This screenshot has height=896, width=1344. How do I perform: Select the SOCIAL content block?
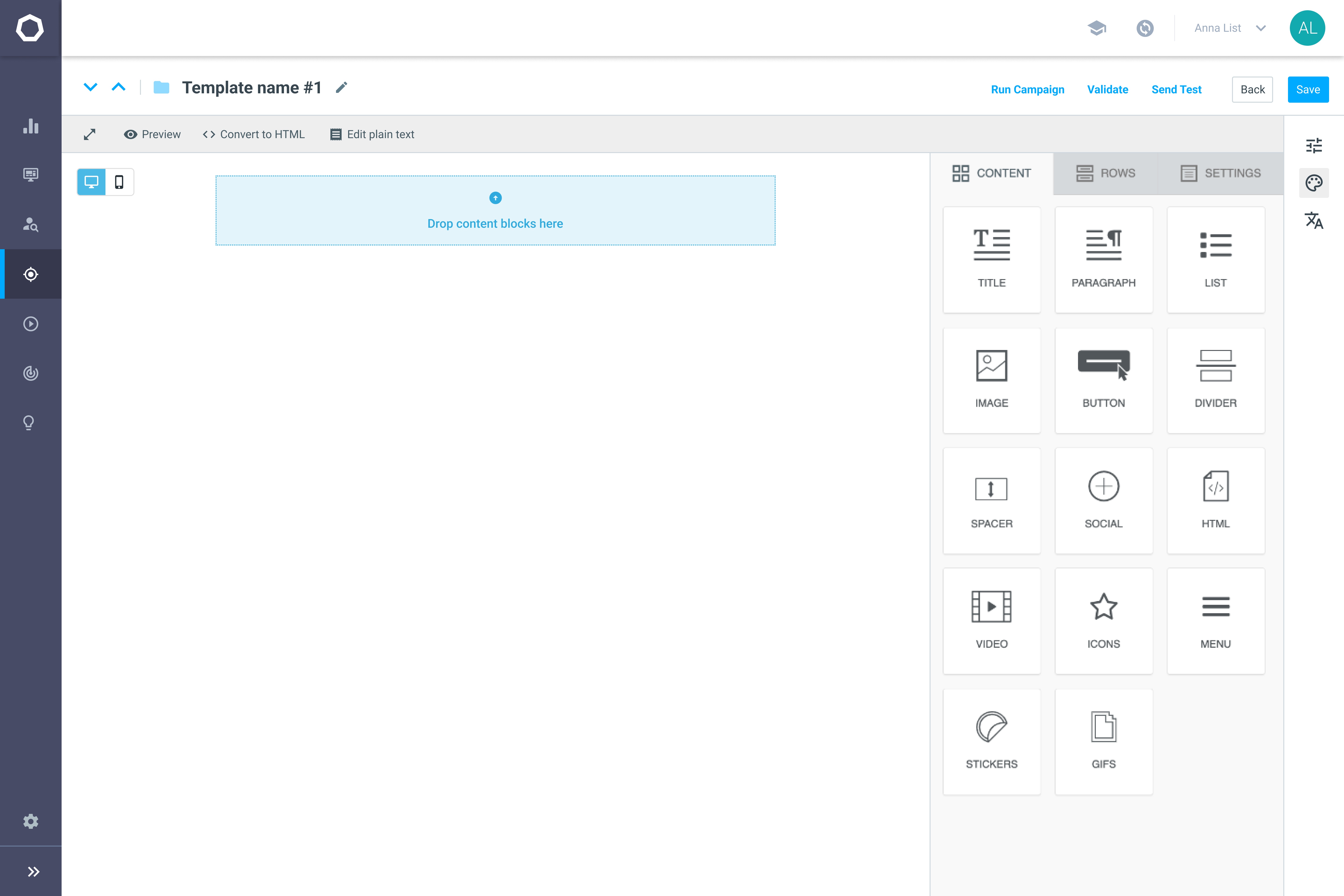click(1103, 500)
